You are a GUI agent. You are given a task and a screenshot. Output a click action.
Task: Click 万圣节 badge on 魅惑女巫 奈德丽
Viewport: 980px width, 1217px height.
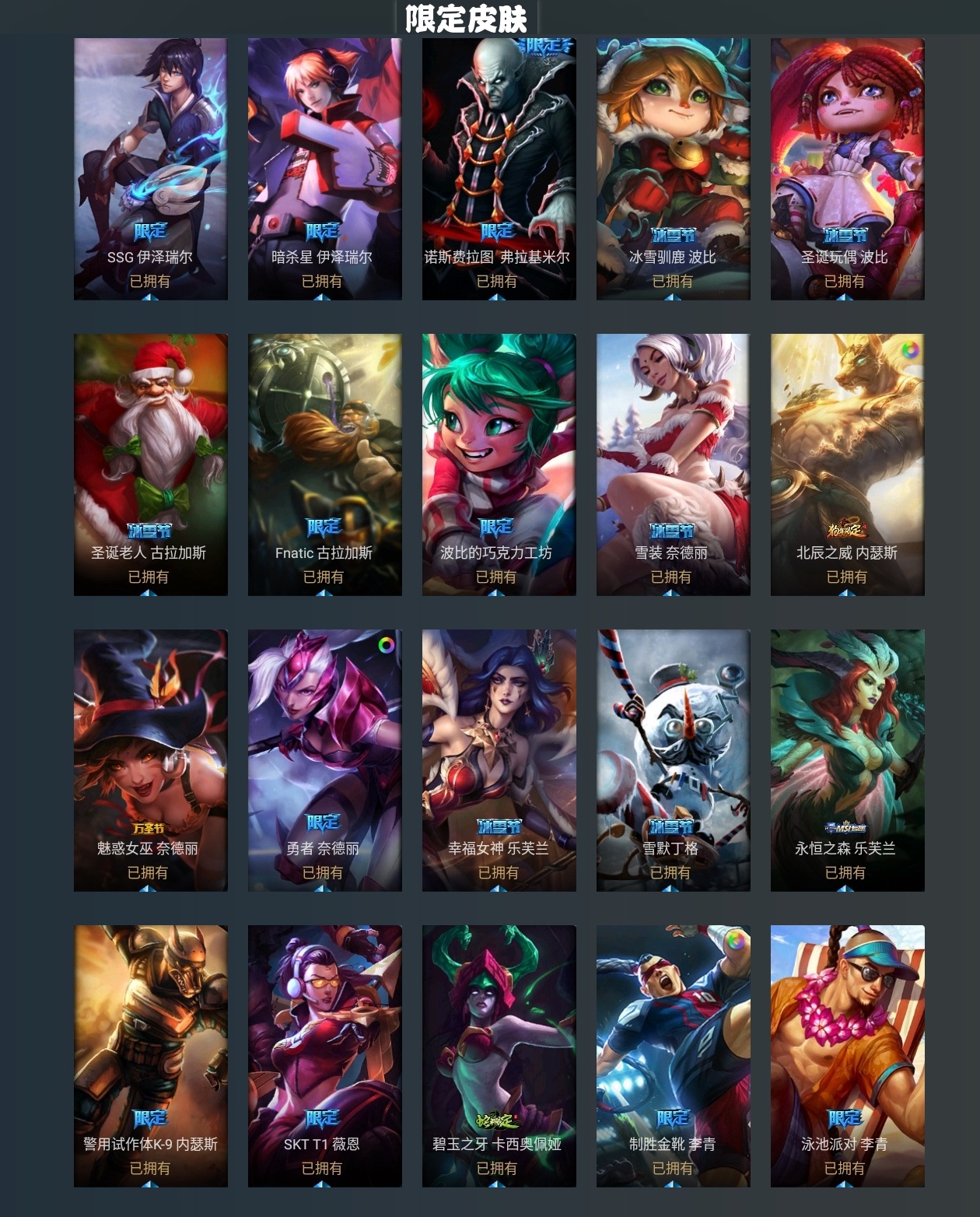(x=149, y=828)
